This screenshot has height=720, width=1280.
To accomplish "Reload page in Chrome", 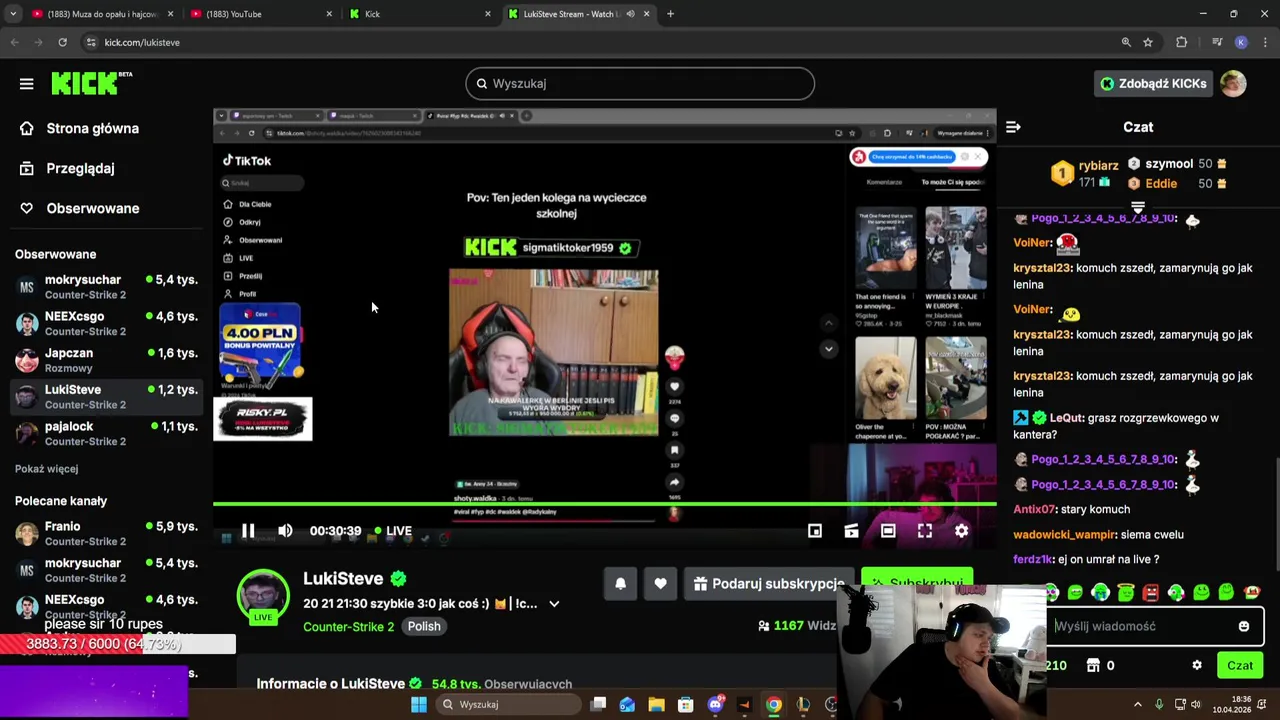I will (62, 42).
